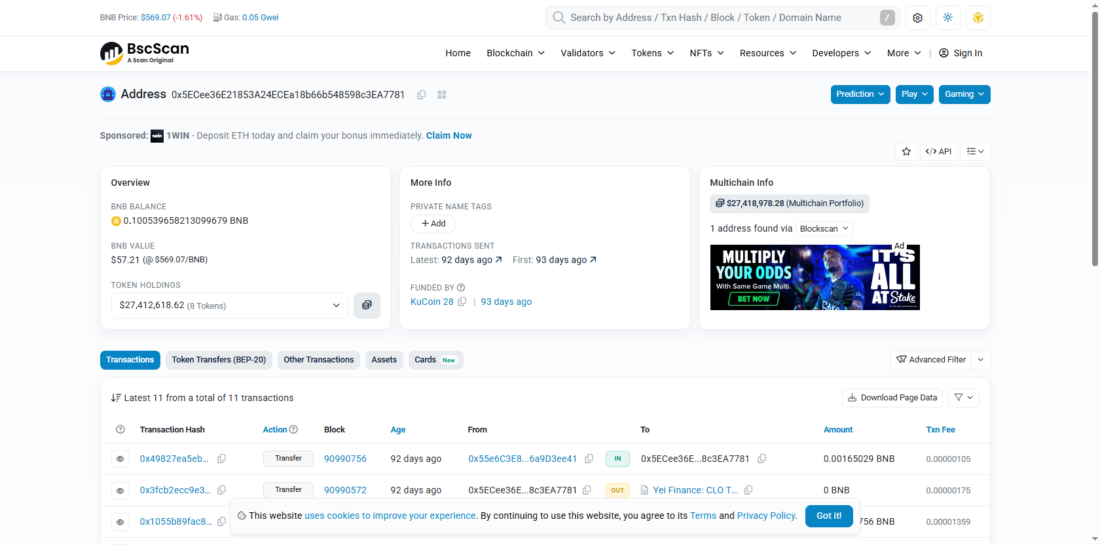Click the 1WIN Claim Now link
Image resolution: width=1100 pixels, height=545 pixels.
click(449, 135)
